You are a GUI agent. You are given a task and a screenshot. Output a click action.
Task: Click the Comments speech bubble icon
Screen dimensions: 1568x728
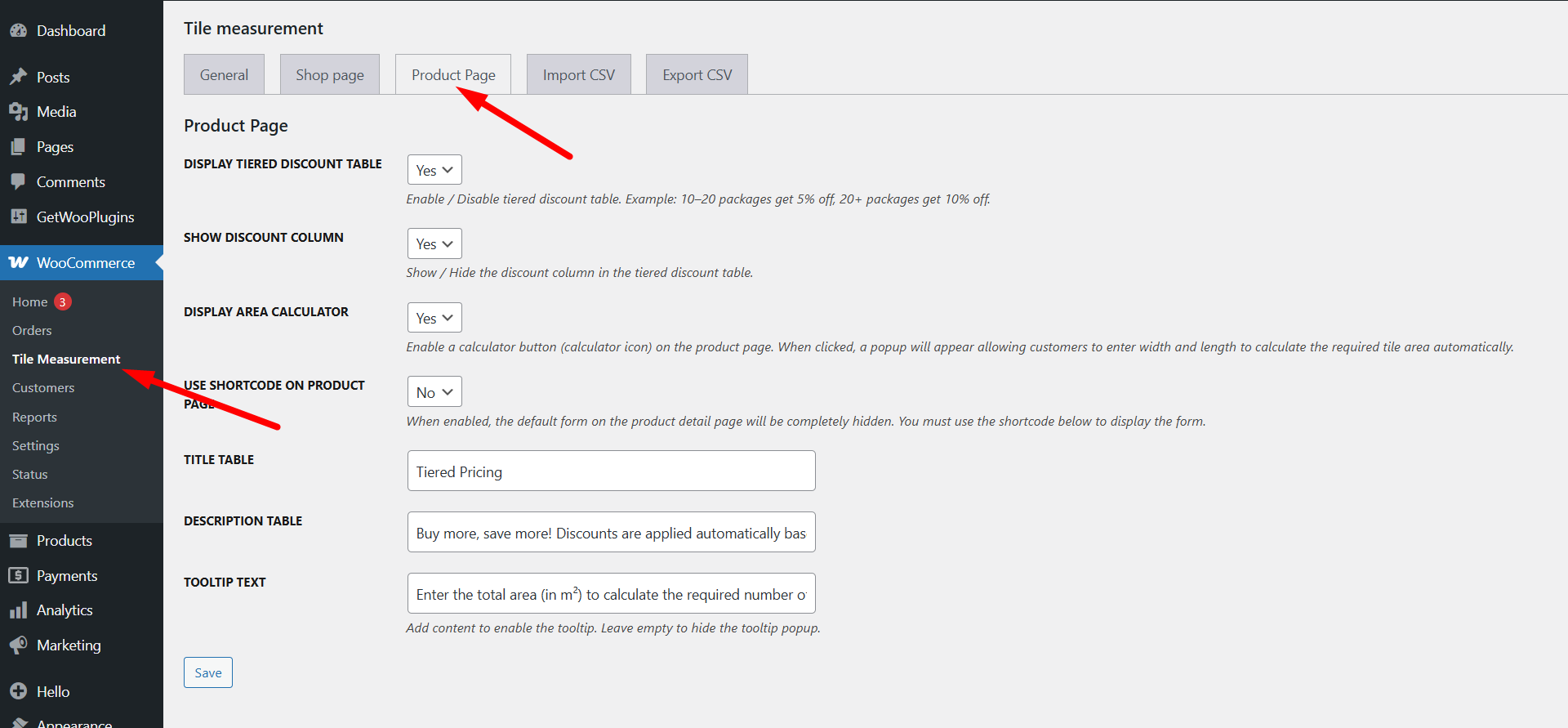[x=18, y=181]
